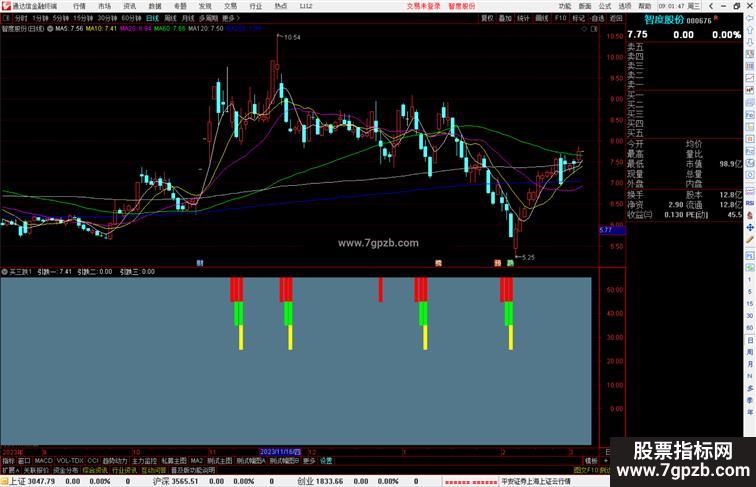Select the MA2 indicator tab
Screen dimensions: 756x487
coord(197,461)
